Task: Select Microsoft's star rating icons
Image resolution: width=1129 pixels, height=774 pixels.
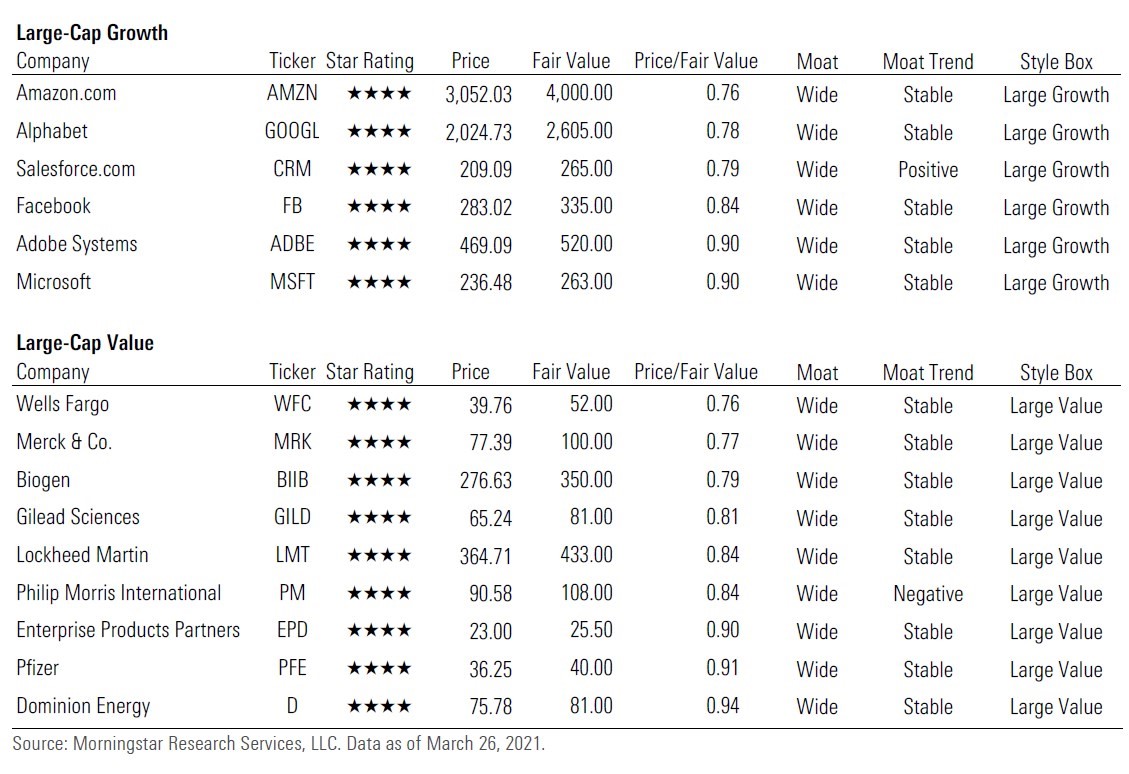Action: coord(378,283)
